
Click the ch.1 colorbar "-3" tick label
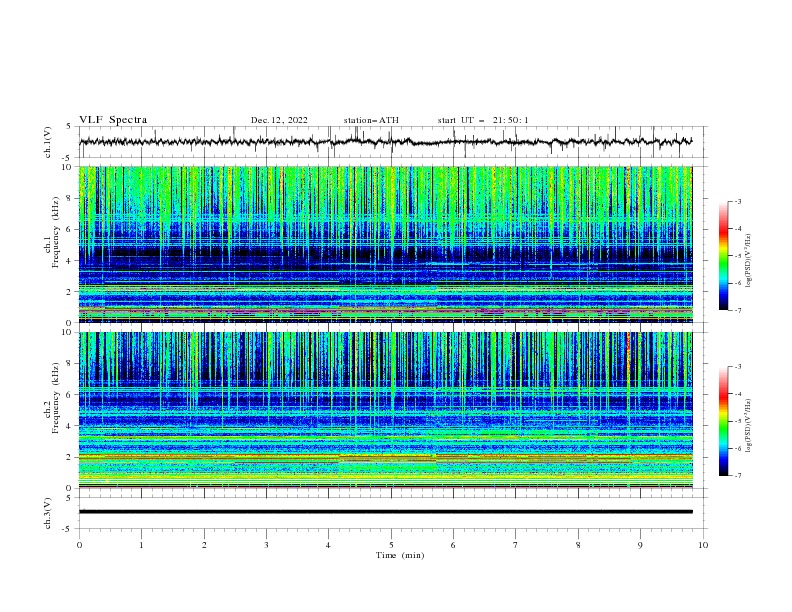pyautogui.click(x=737, y=201)
